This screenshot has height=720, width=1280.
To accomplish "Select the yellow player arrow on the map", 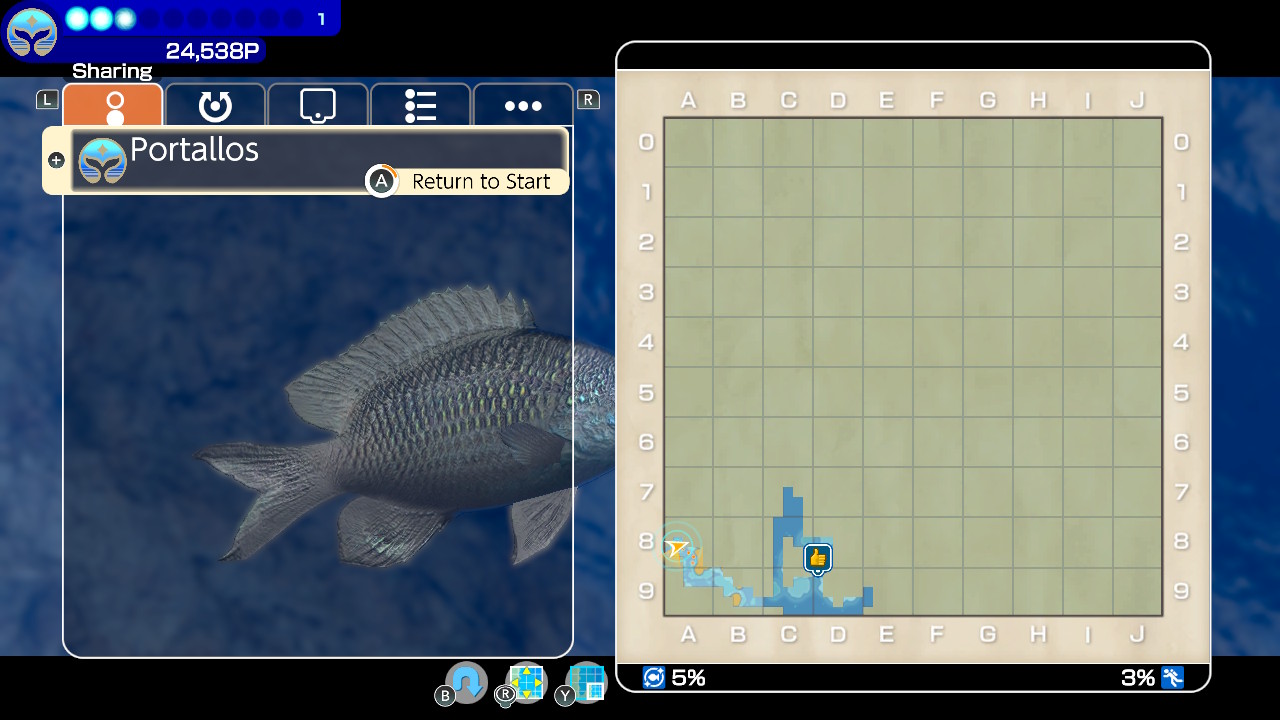I will pyautogui.click(x=677, y=548).
